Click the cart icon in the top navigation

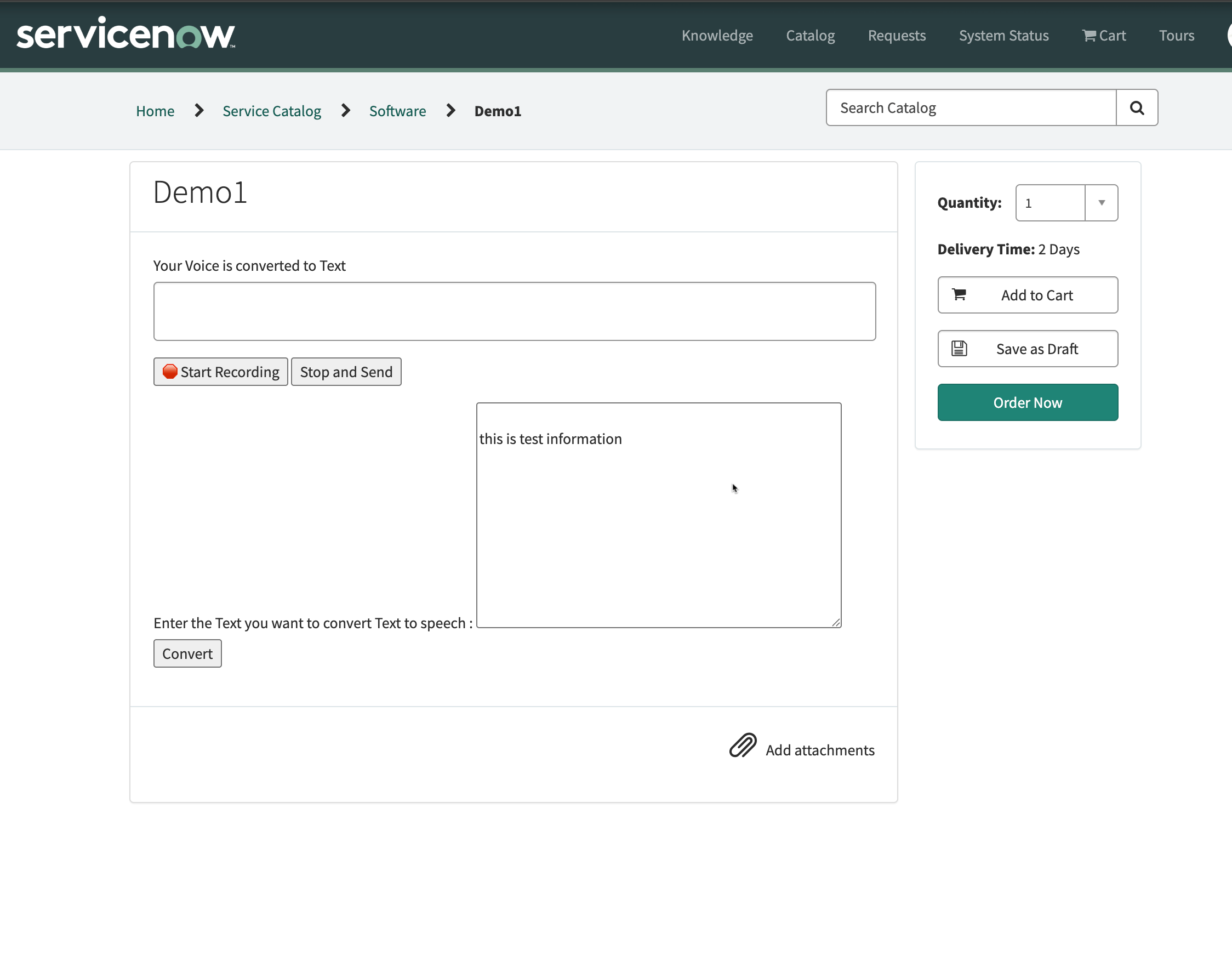tap(1089, 36)
